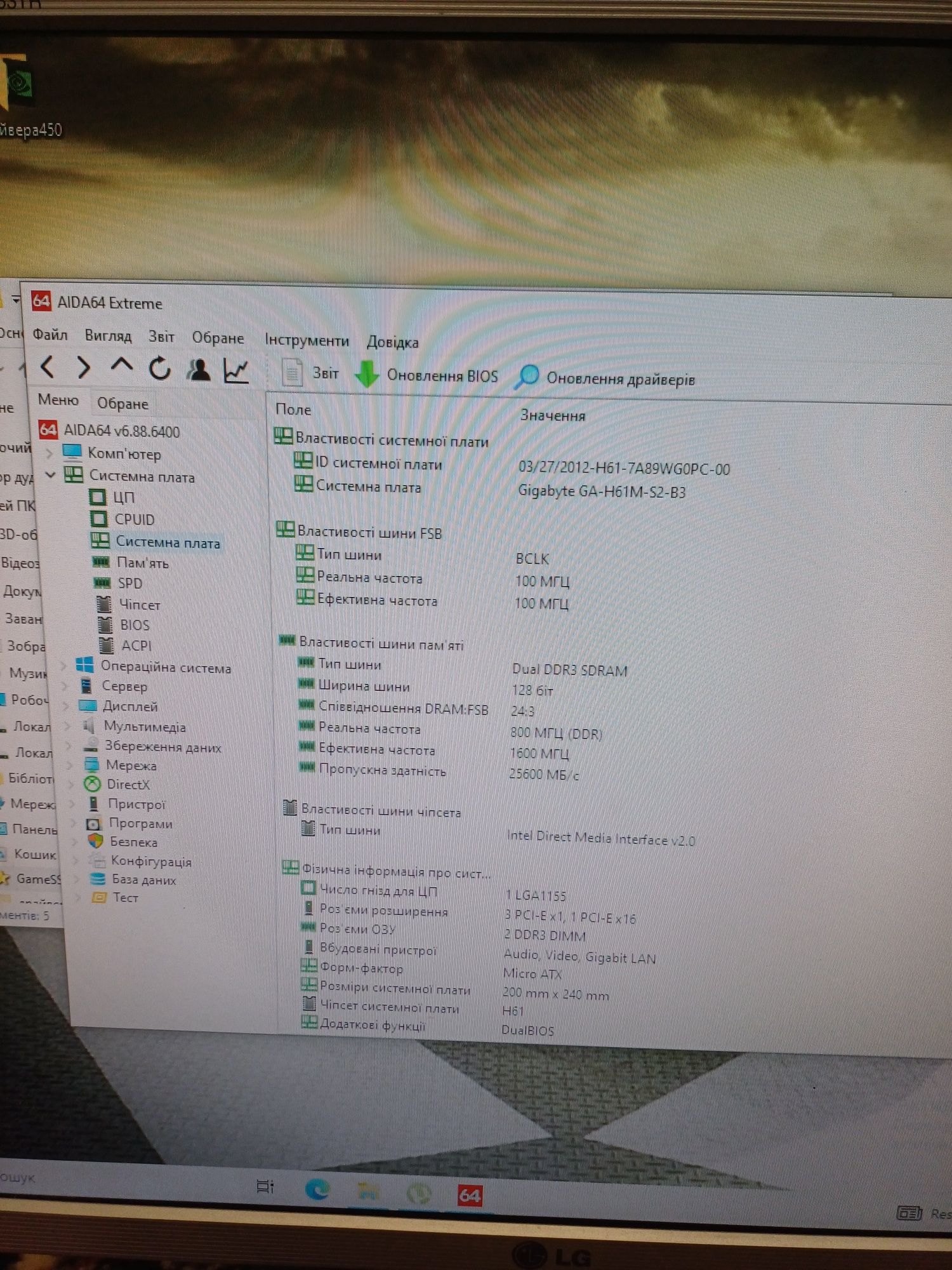Open the Довідка menu
This screenshot has width=952, height=1270.
[x=393, y=342]
